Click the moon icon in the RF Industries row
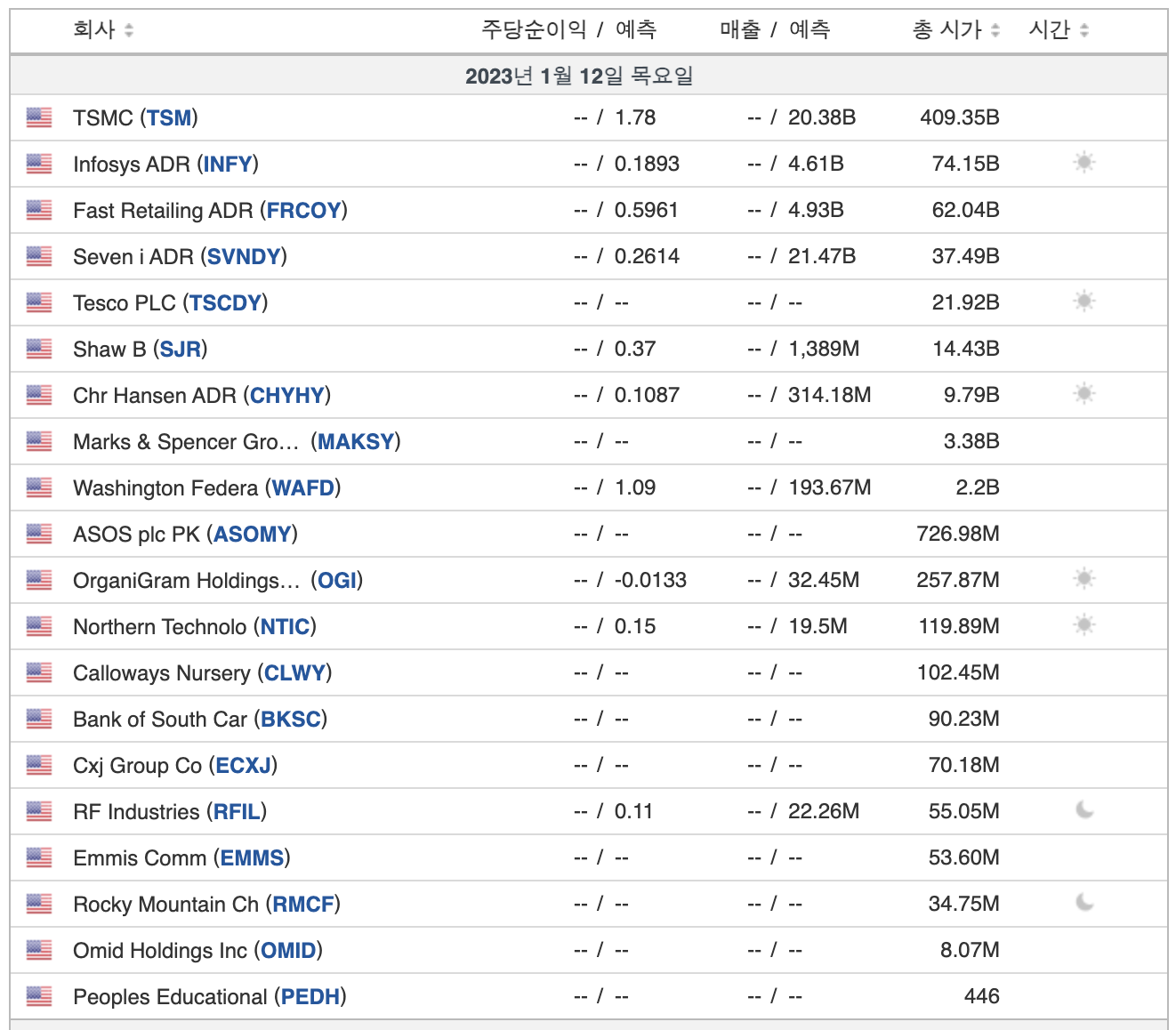Screen dimensions: 1176x1030 1084,810
